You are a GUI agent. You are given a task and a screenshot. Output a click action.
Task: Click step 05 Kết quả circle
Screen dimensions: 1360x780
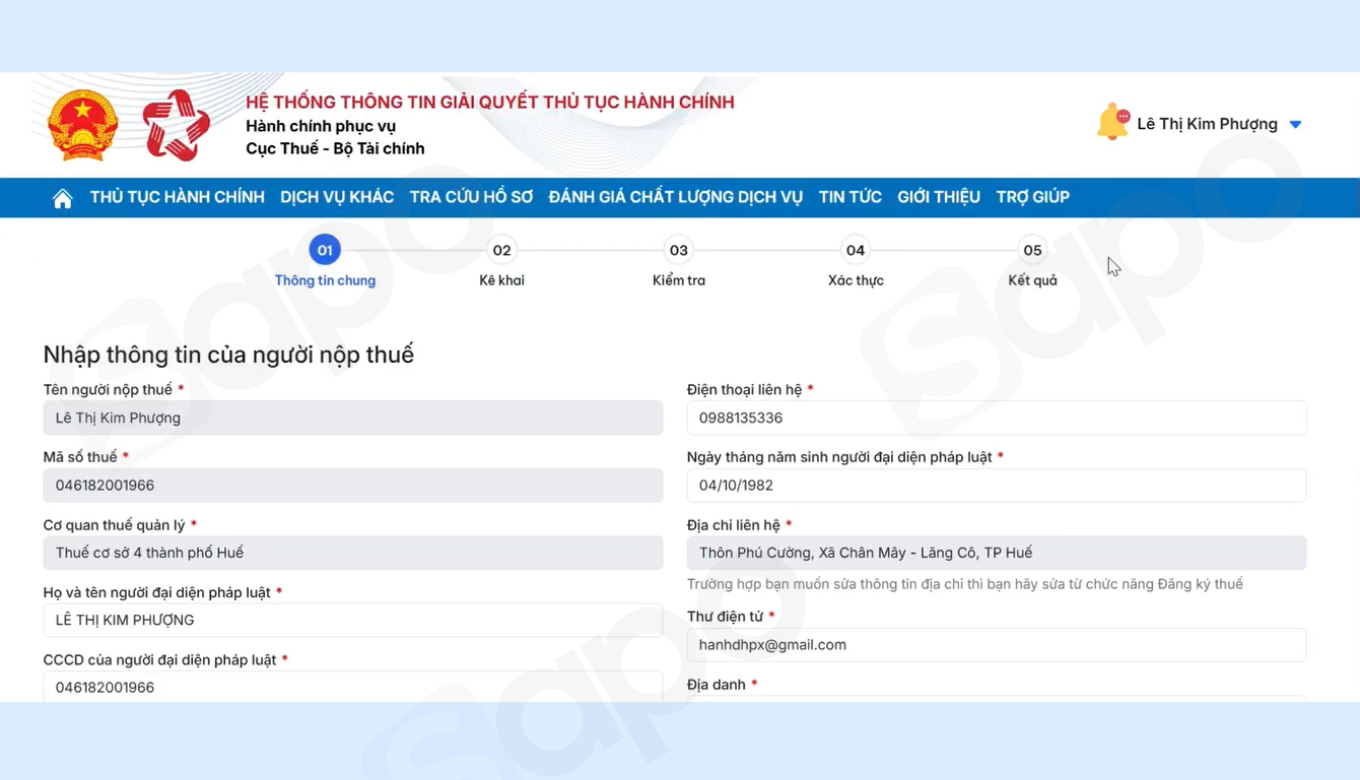point(1032,250)
